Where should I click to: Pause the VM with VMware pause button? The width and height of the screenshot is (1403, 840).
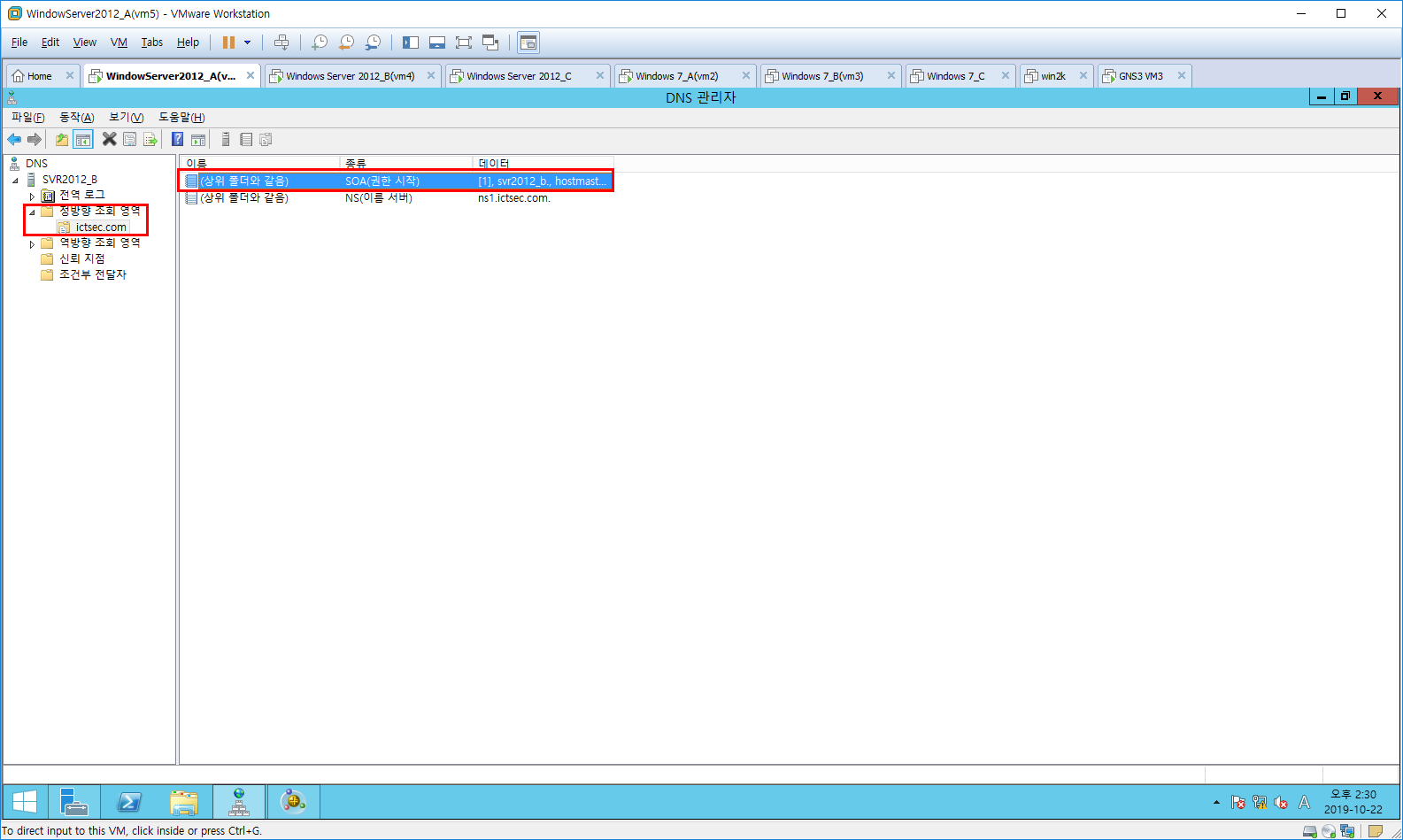228,42
